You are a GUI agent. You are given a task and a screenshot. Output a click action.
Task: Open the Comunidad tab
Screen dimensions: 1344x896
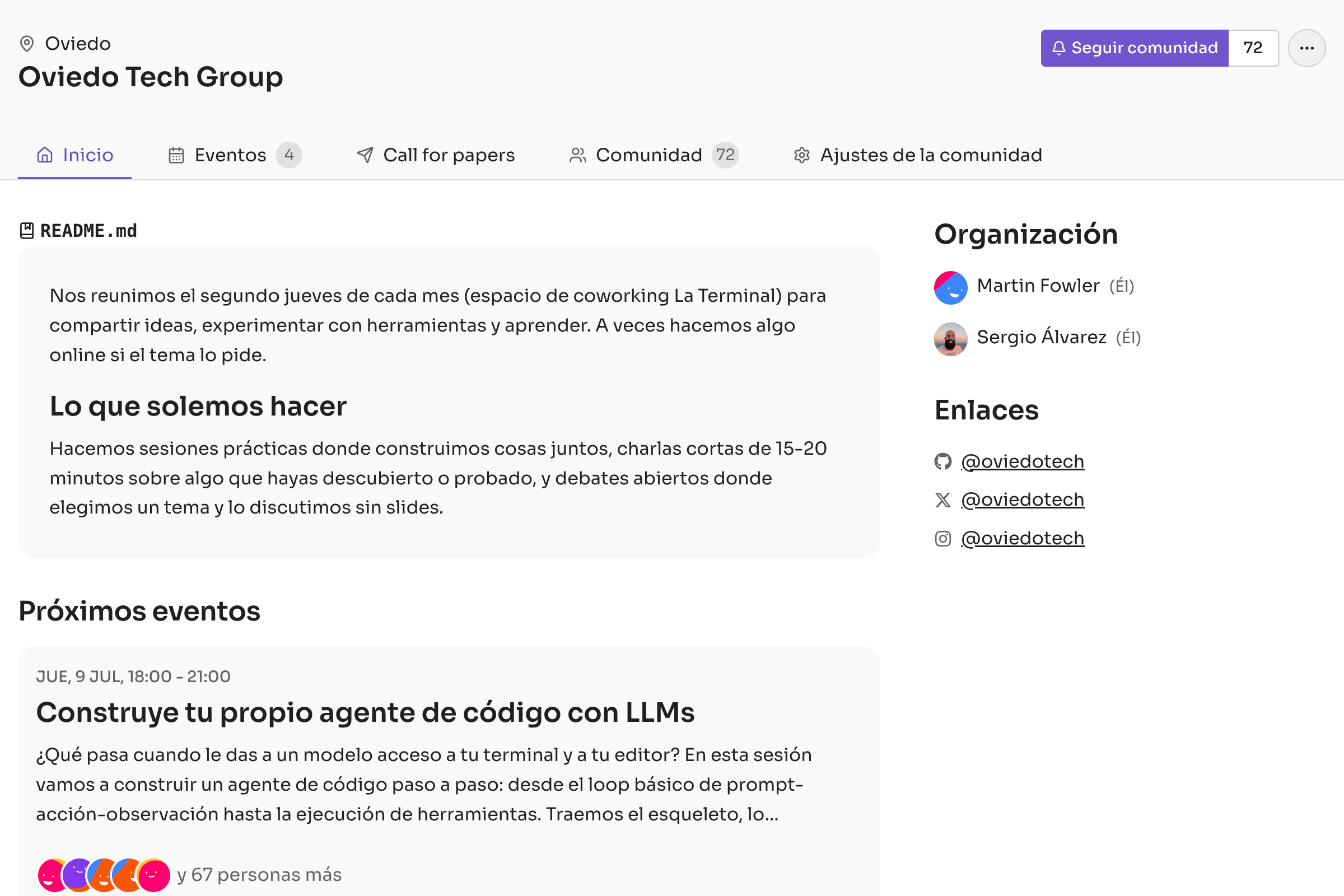pyautogui.click(x=654, y=156)
